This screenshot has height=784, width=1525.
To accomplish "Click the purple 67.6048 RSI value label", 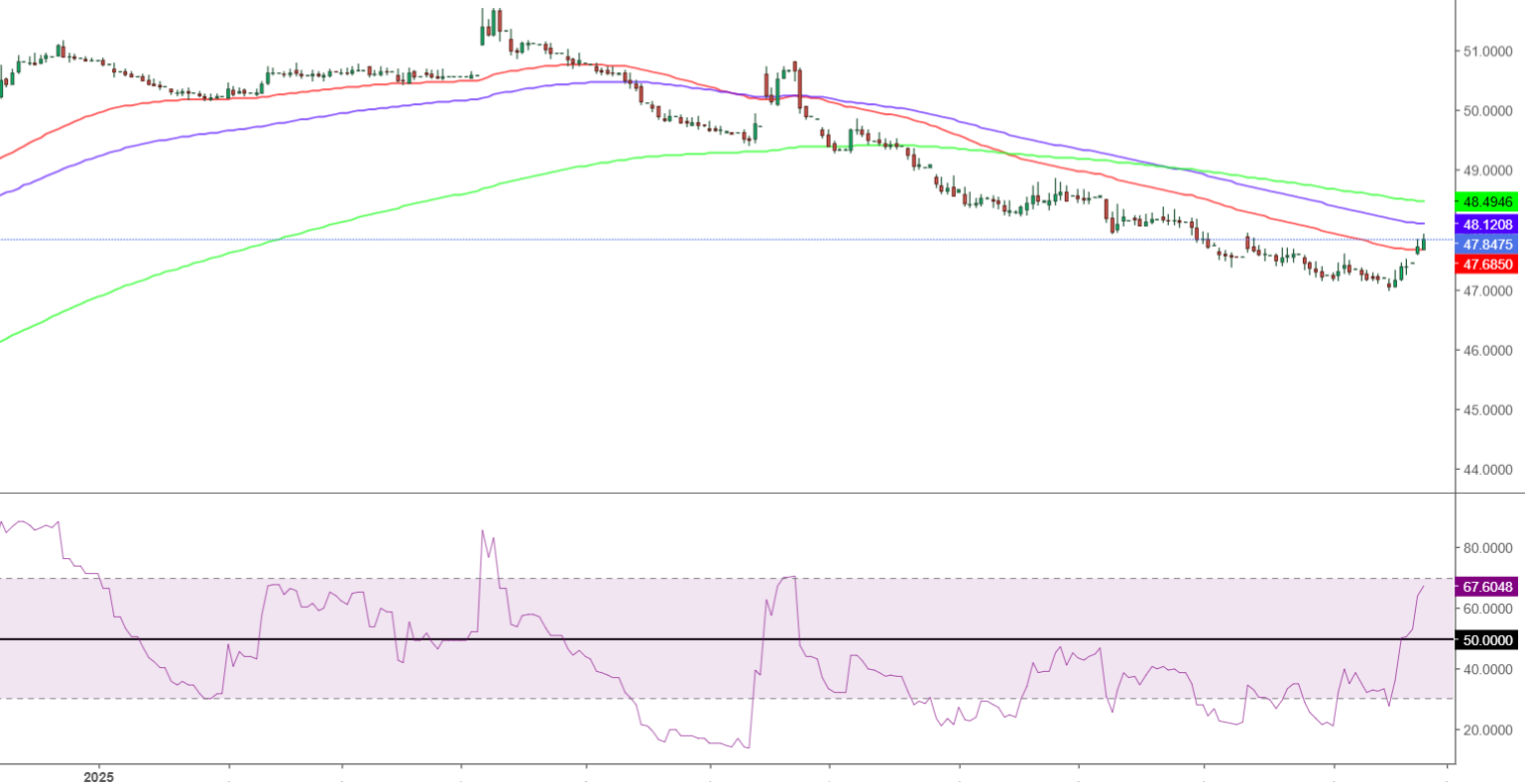I will [x=1487, y=587].
